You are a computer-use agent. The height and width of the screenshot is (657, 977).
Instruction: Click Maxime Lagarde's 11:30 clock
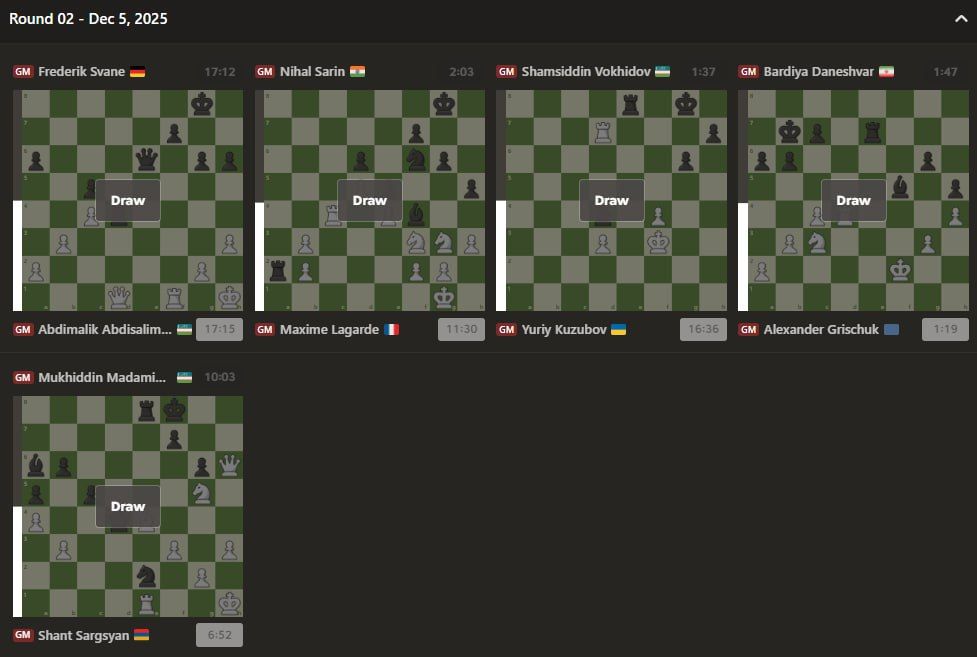[460, 329]
